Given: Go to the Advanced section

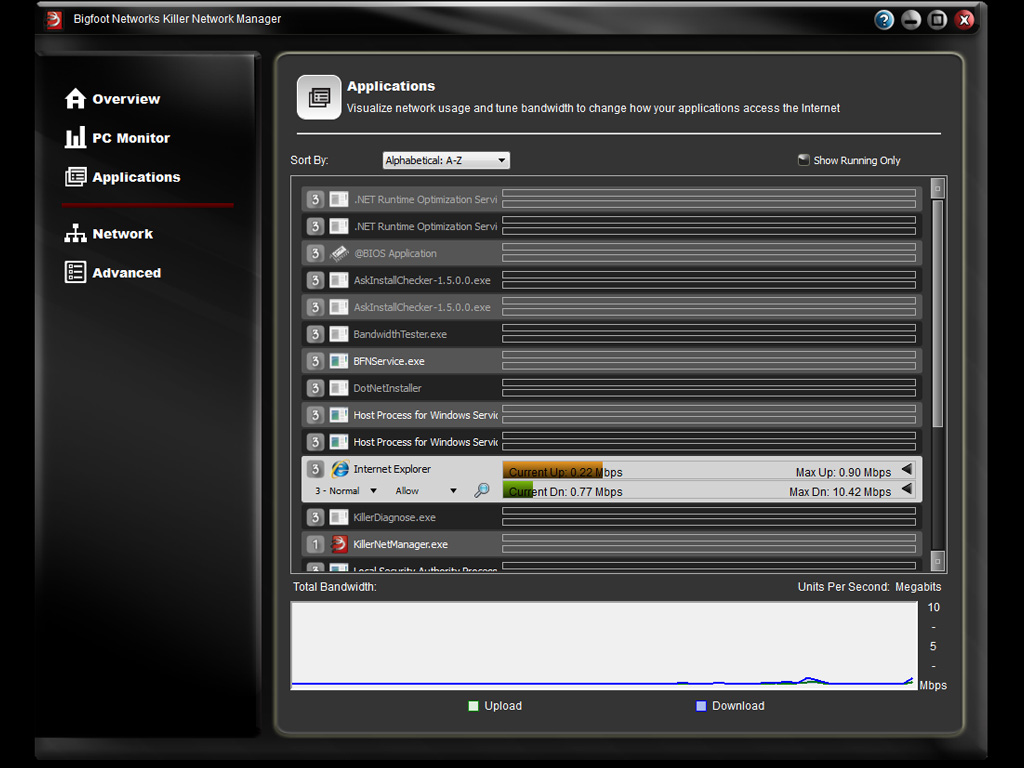Looking at the screenshot, I should [126, 273].
